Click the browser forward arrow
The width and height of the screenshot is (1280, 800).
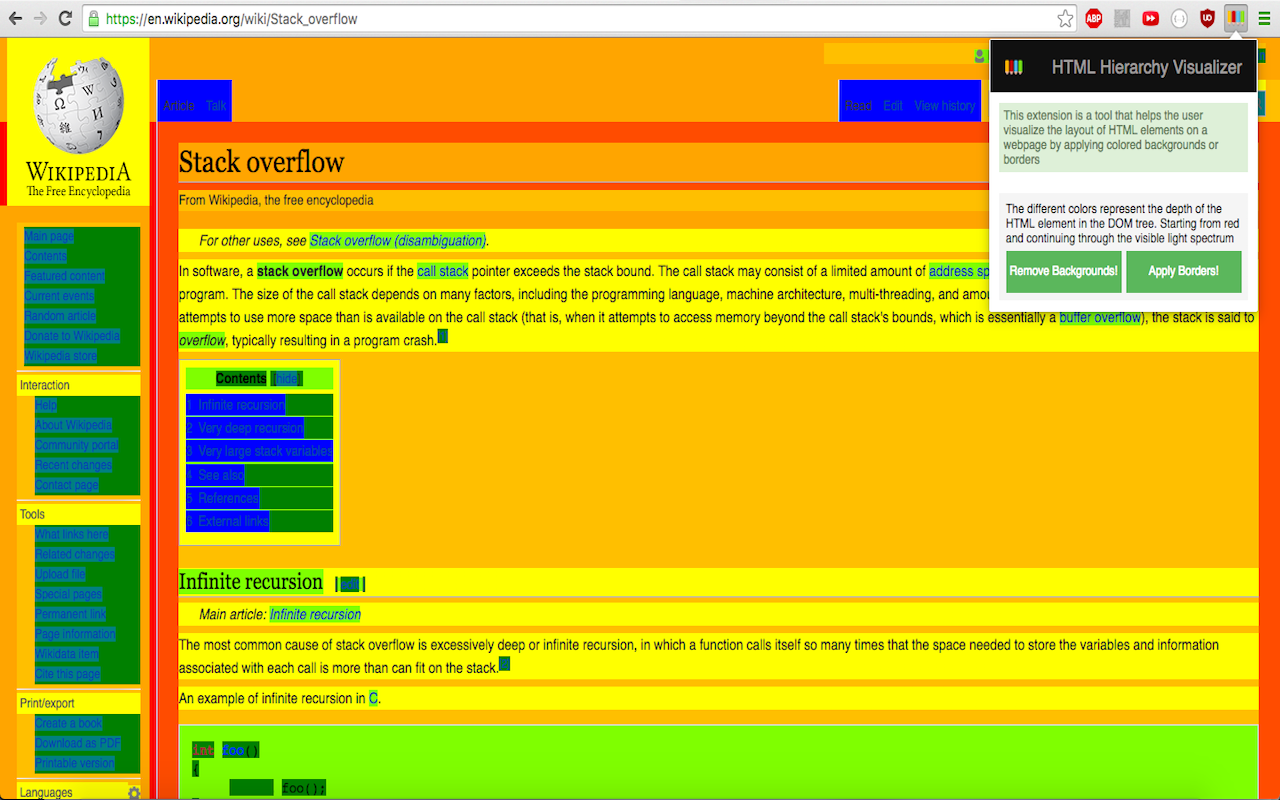pos(41,18)
